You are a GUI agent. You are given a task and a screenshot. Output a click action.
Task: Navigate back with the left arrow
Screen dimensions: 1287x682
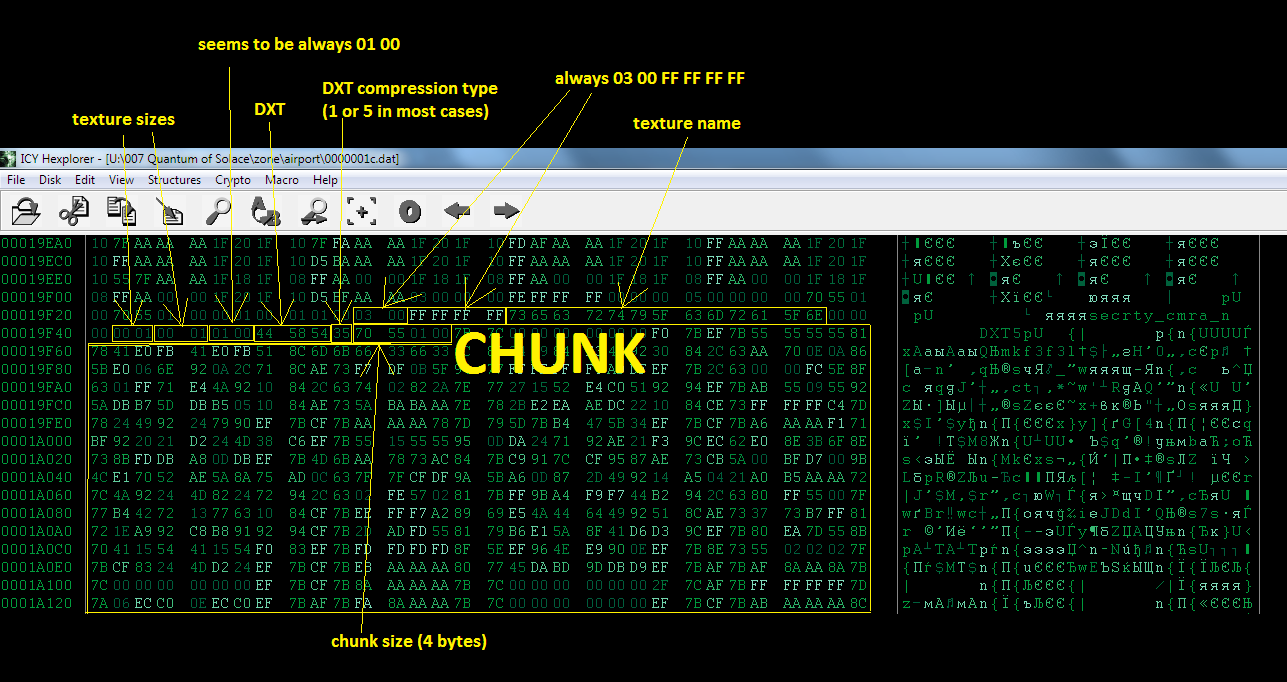[x=457, y=211]
